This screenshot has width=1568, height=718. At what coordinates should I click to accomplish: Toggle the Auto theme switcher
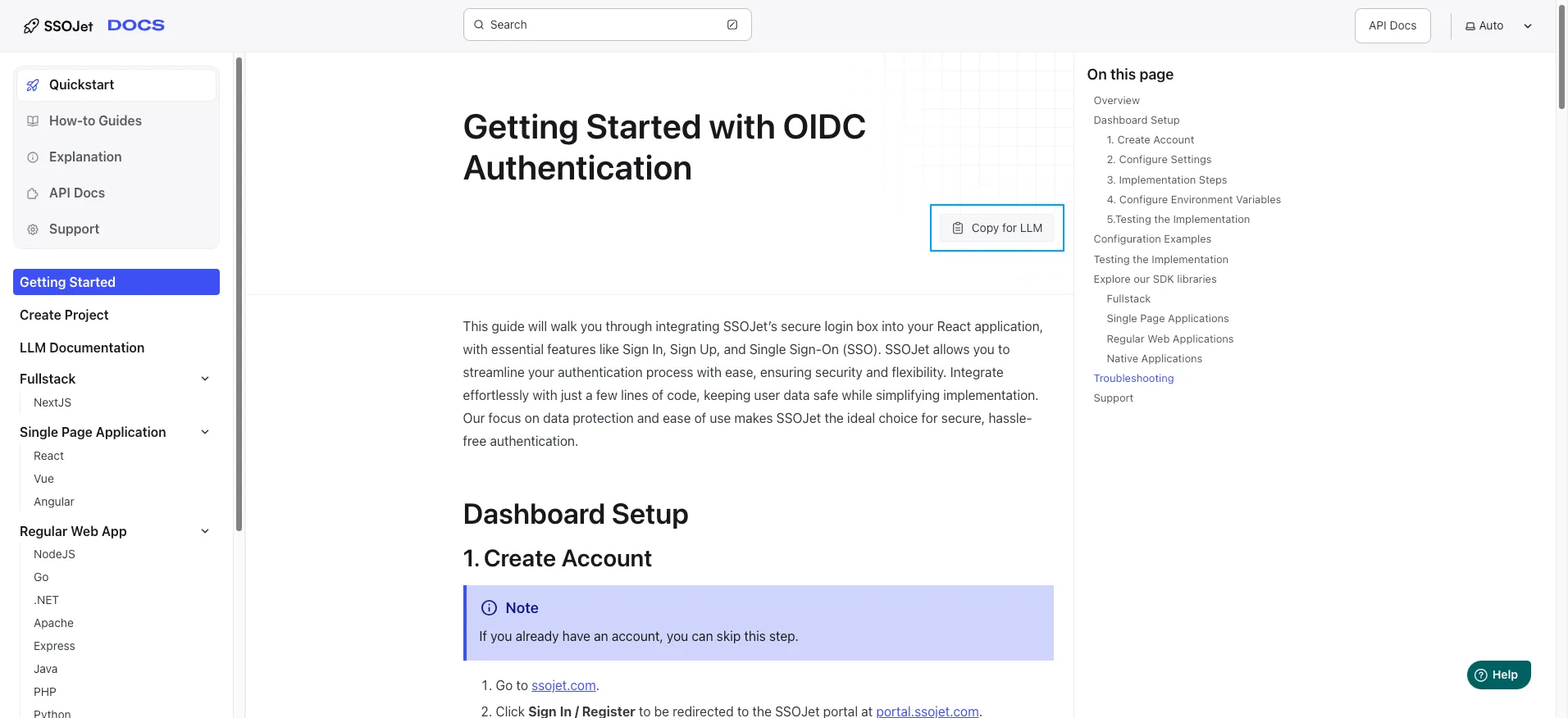[1484, 25]
